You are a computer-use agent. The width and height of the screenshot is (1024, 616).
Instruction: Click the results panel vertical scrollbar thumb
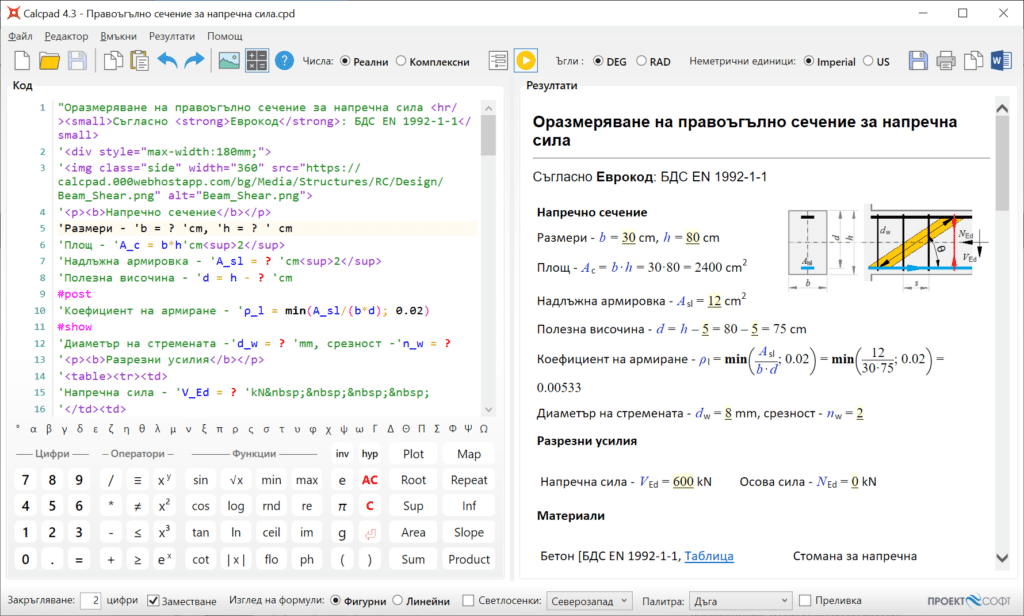click(x=1002, y=165)
